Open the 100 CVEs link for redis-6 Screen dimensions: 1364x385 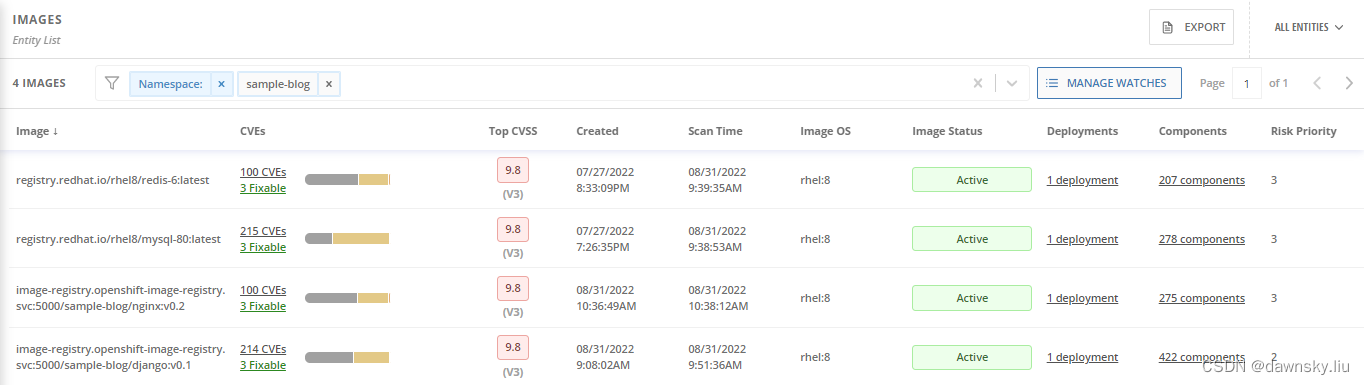point(263,173)
